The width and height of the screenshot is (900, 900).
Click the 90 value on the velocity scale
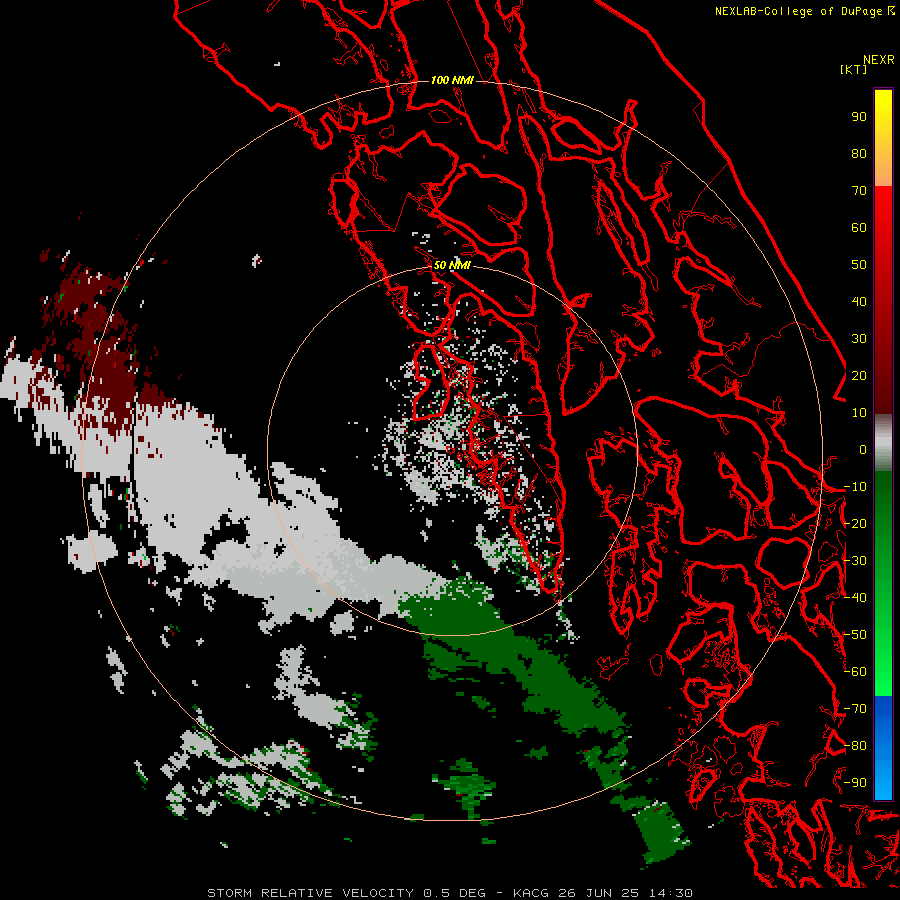click(859, 117)
